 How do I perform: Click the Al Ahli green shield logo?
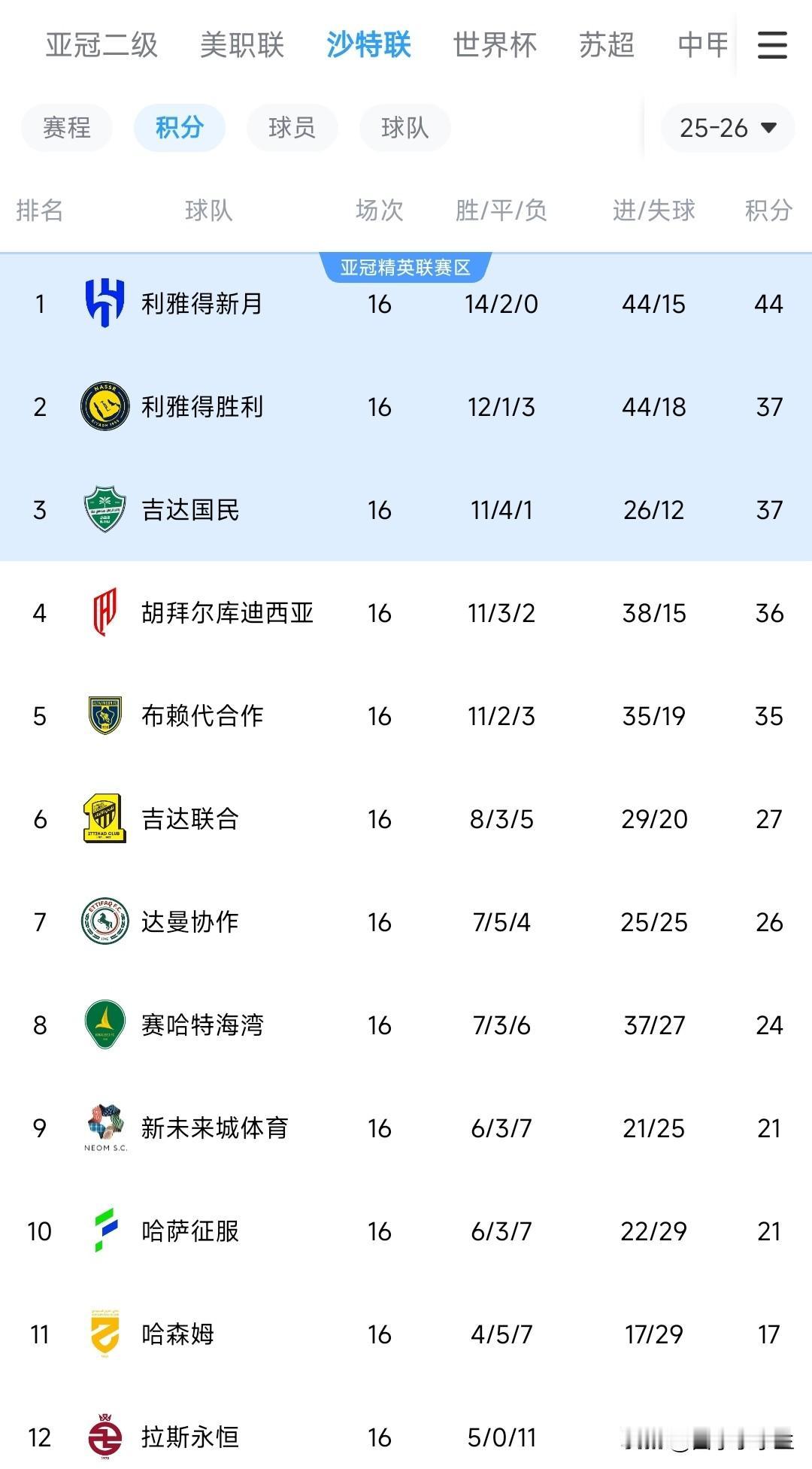(x=105, y=509)
